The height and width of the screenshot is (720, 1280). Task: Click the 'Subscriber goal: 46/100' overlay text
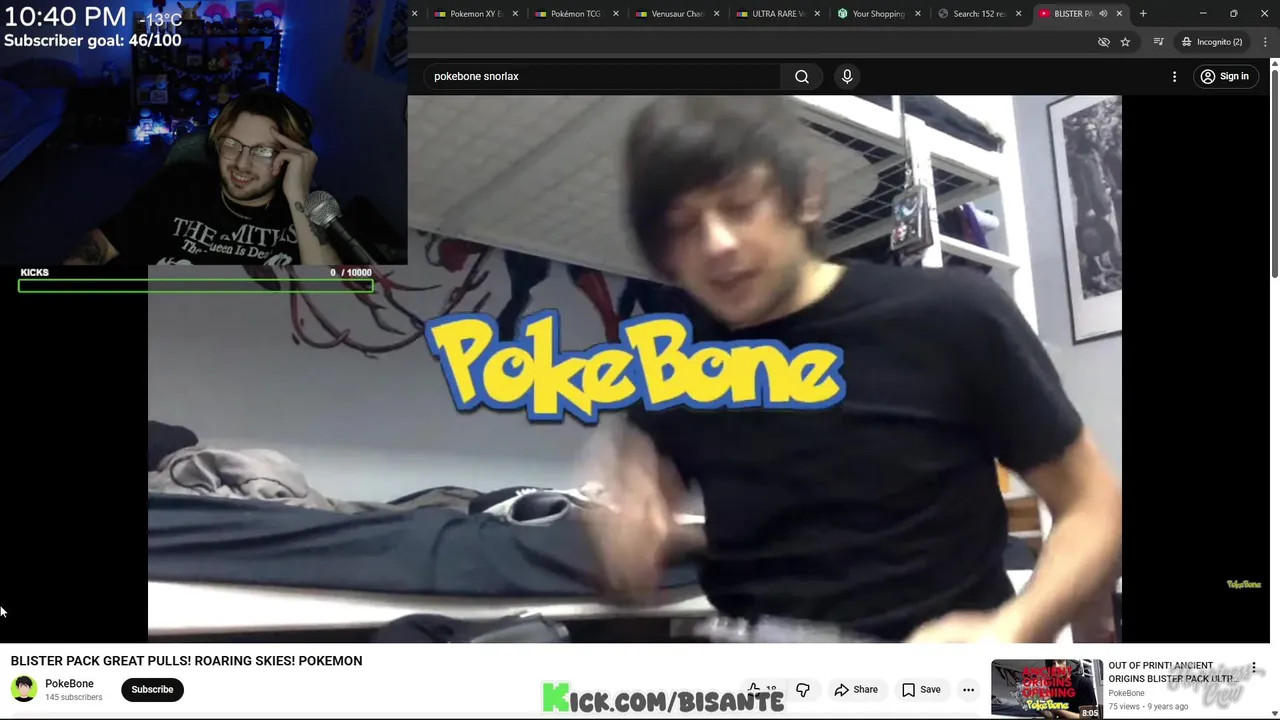93,41
